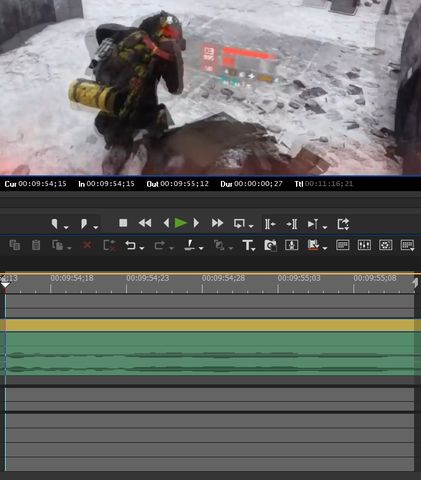
Task: Open the Palette display toggle menu icon
Action: (x=407, y=245)
